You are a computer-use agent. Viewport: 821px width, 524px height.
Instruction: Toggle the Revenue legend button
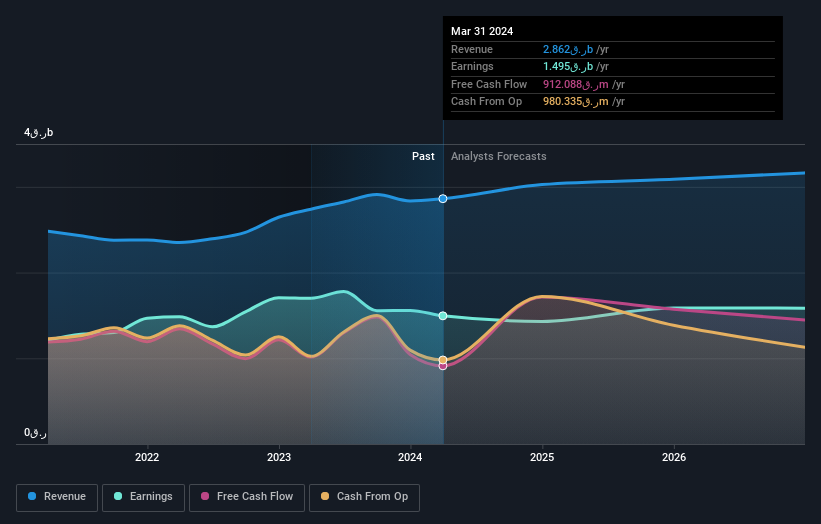57,497
